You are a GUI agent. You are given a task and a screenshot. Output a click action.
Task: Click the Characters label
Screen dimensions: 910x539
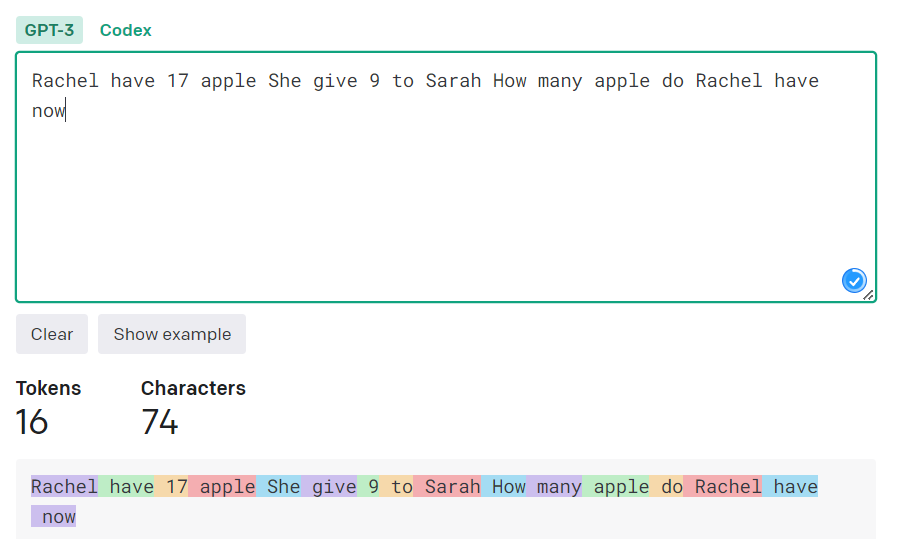tap(193, 388)
